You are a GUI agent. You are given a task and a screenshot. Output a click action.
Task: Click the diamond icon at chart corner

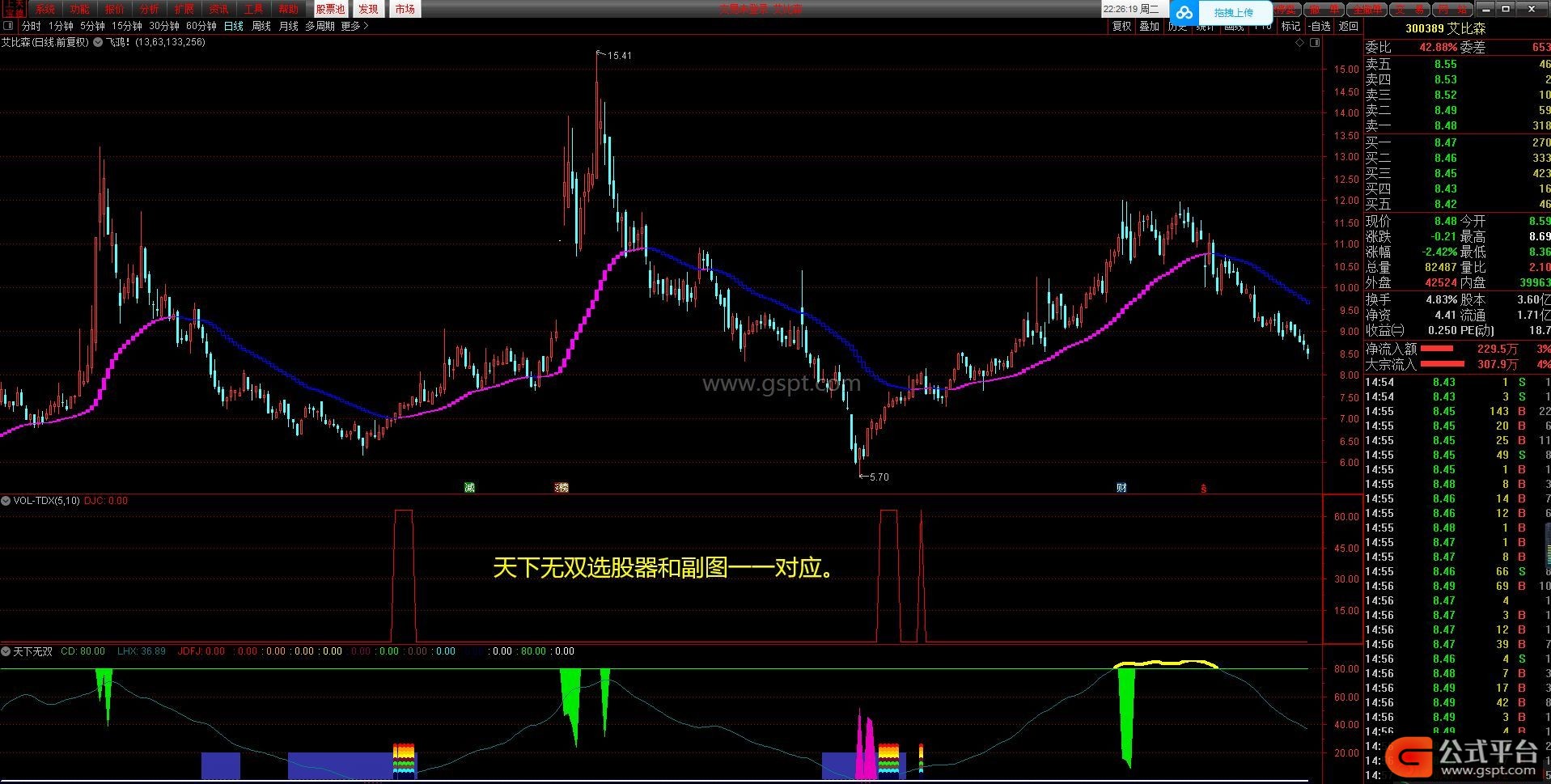coord(1300,43)
